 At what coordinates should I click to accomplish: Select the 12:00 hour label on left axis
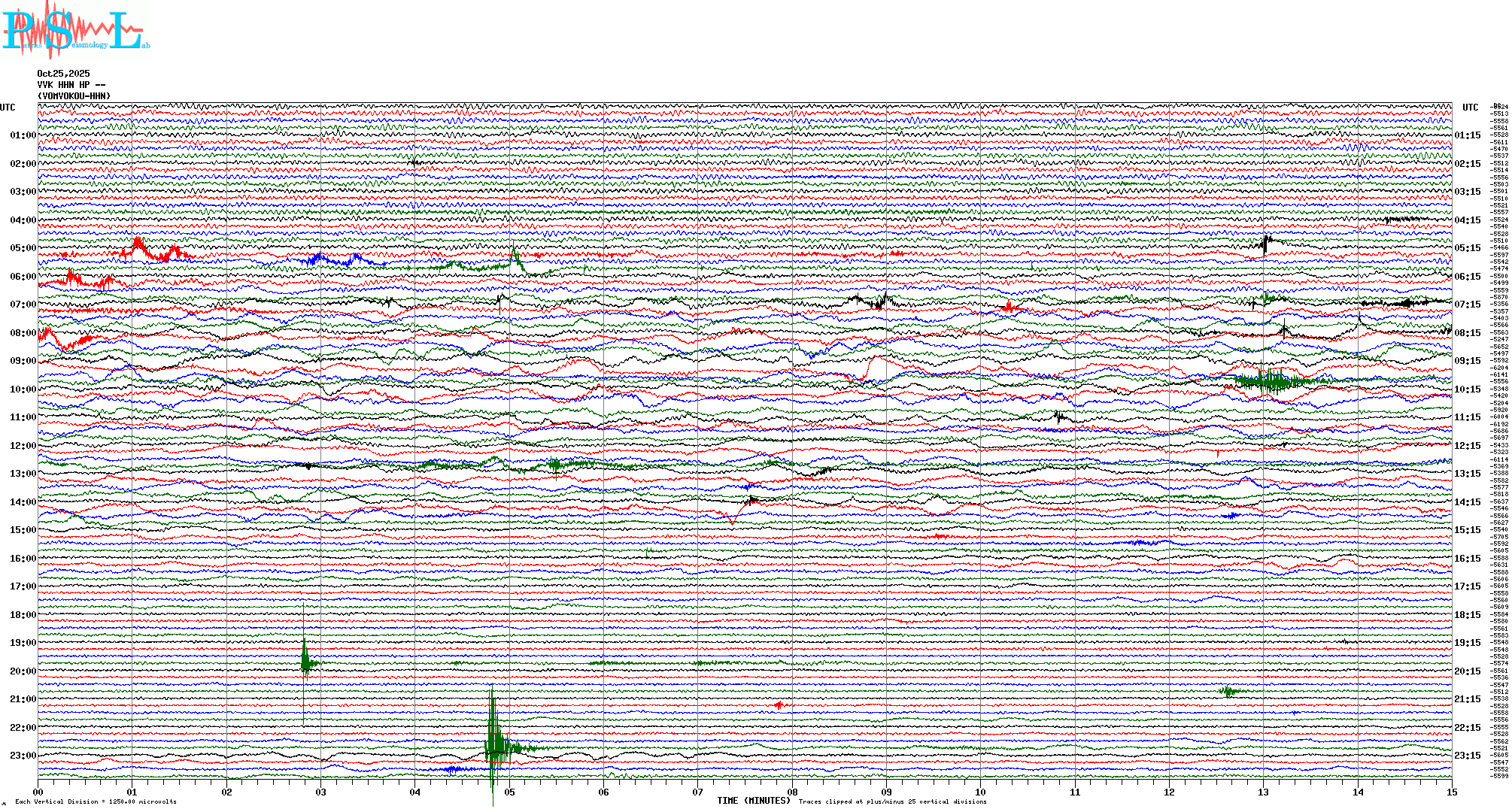23,446
